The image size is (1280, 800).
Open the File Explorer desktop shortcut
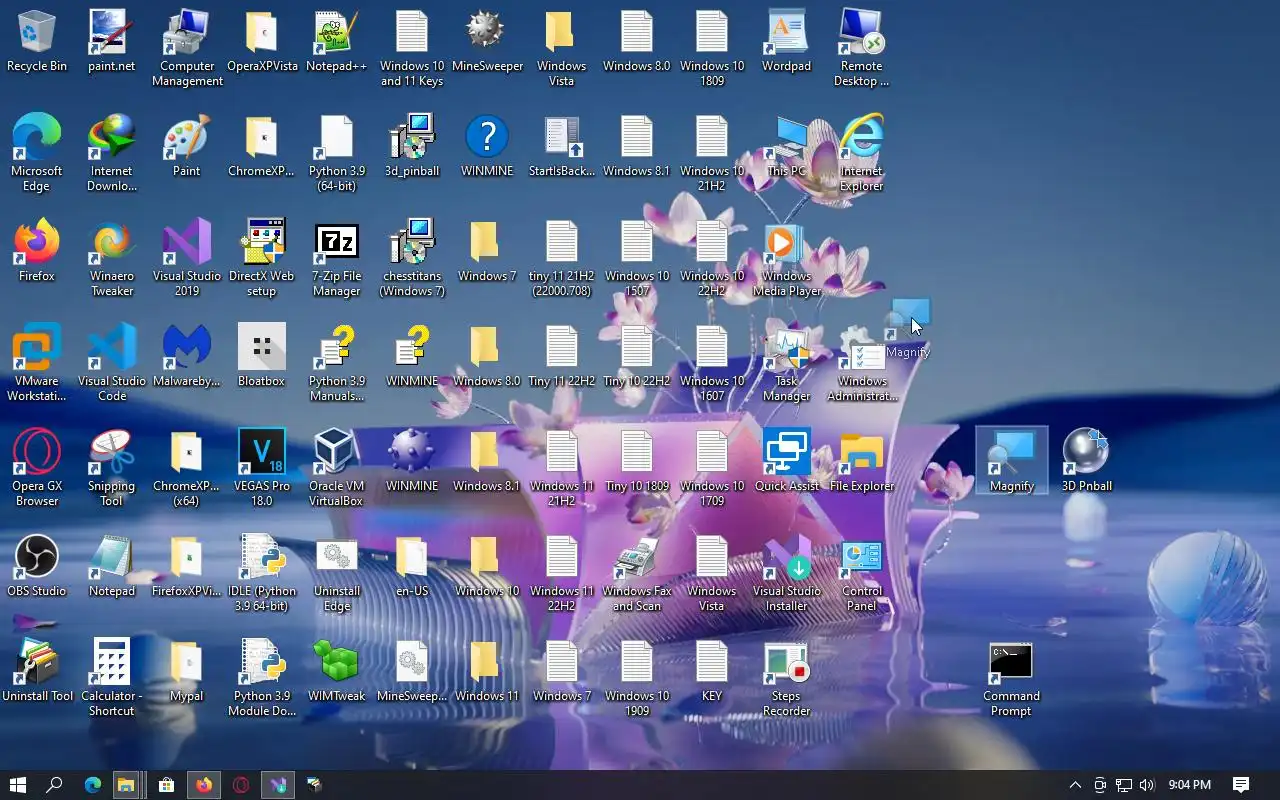[x=862, y=462]
